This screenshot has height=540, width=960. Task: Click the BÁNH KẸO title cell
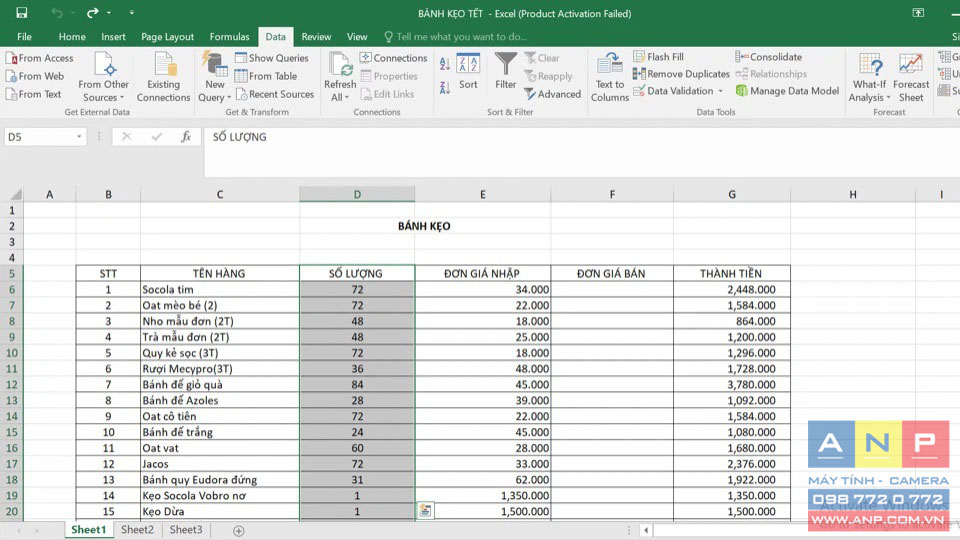click(424, 226)
